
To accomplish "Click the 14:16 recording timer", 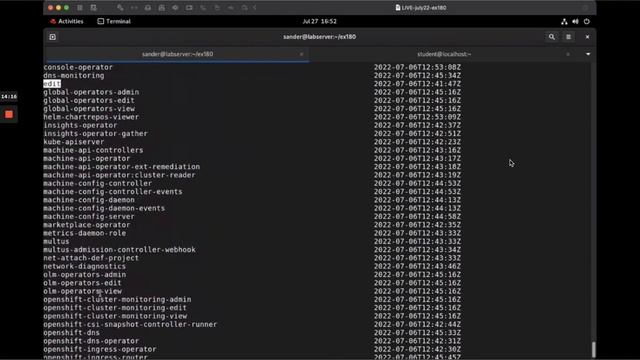I will pyautogui.click(x=9, y=97).
